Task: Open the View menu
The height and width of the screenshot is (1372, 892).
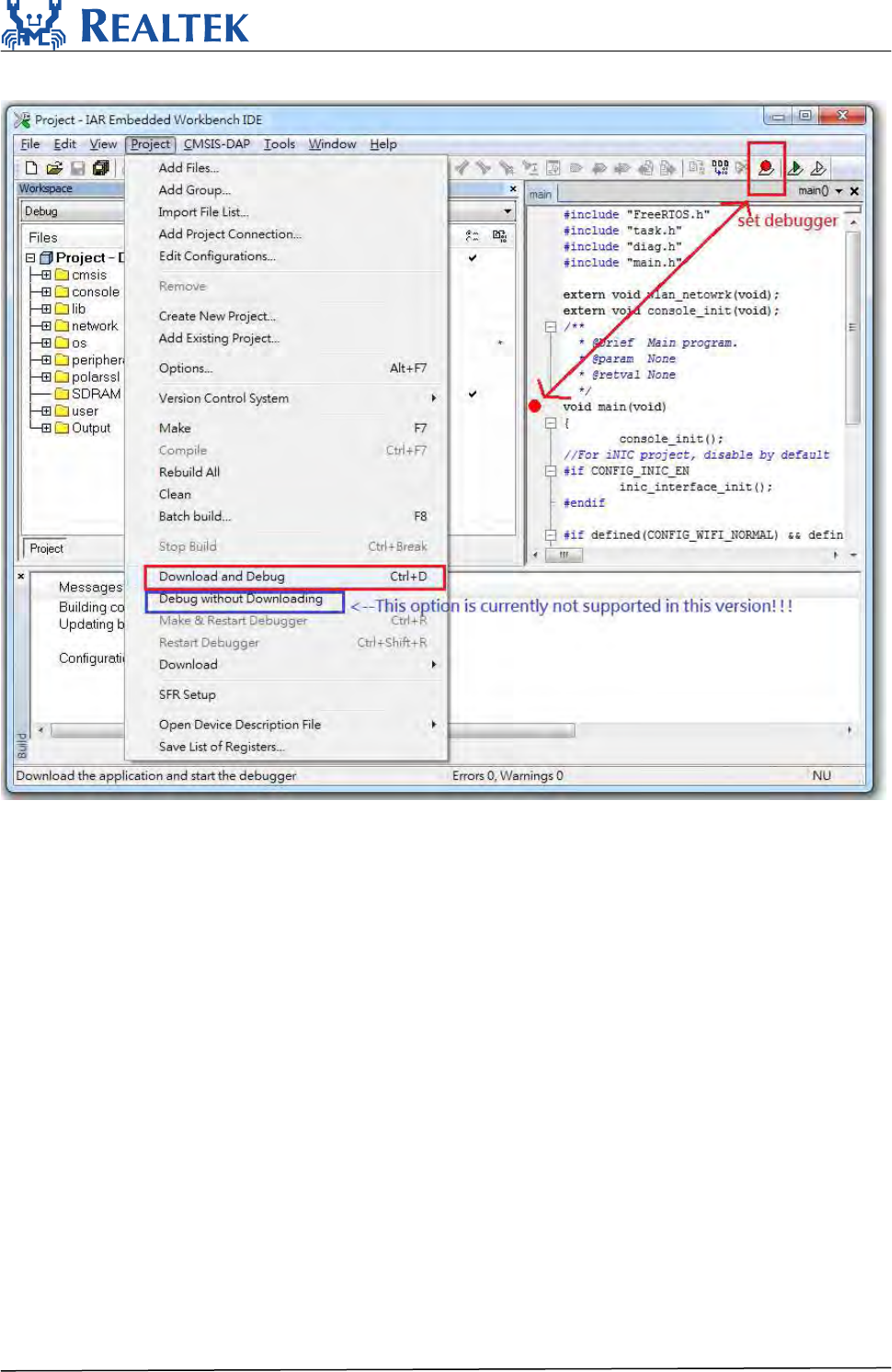Action: tap(103, 144)
